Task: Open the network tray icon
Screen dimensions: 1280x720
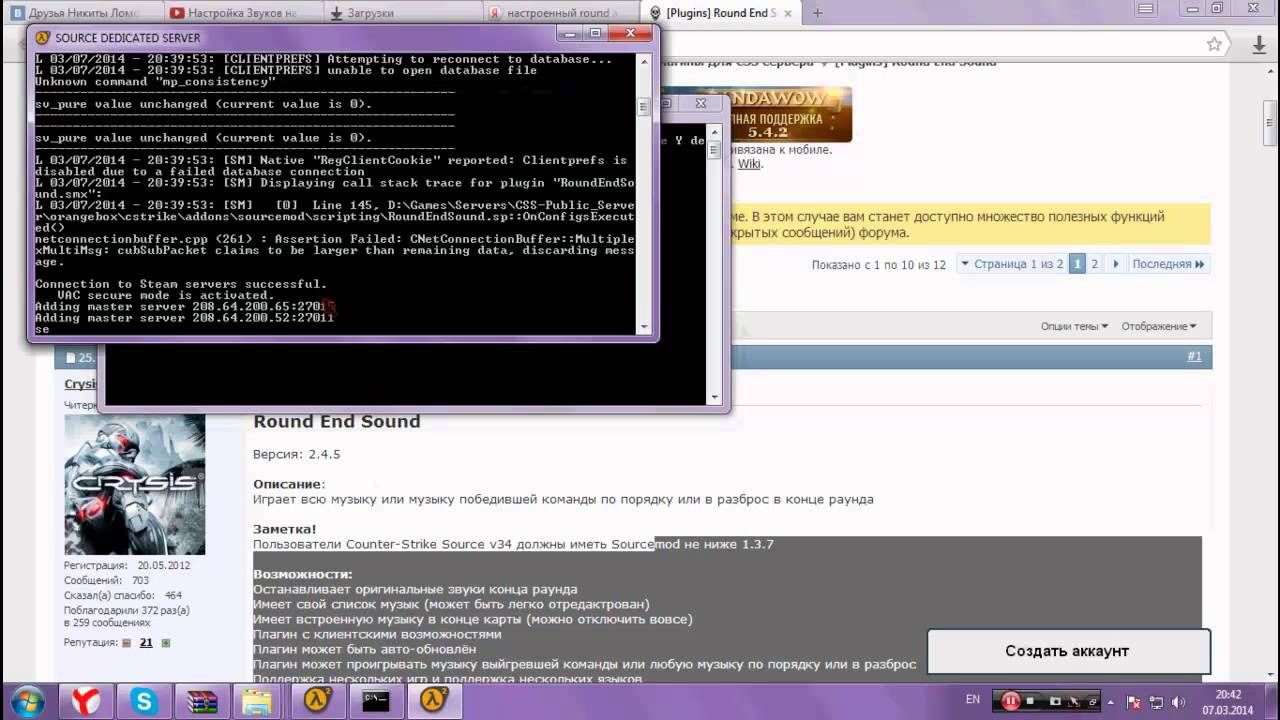Action: point(1157,701)
